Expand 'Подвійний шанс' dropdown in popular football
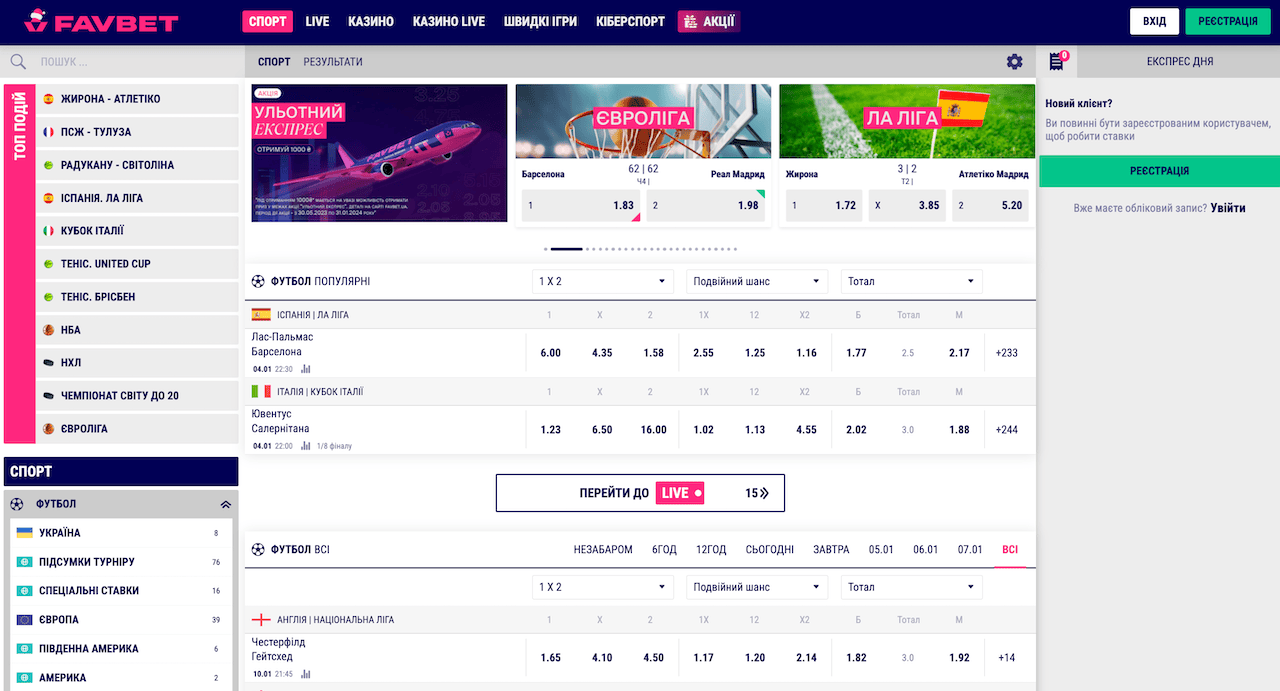 pos(756,281)
